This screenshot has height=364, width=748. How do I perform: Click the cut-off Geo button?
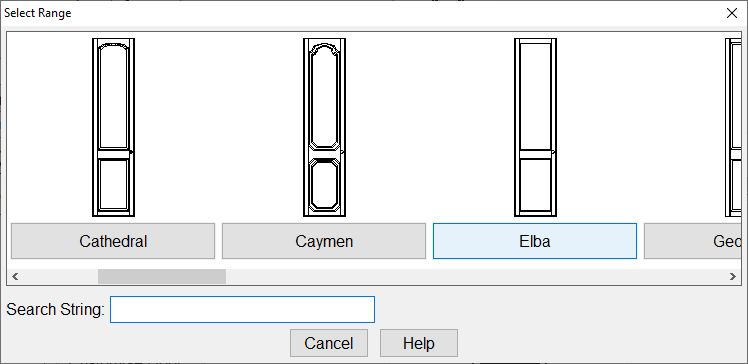[x=693, y=241]
